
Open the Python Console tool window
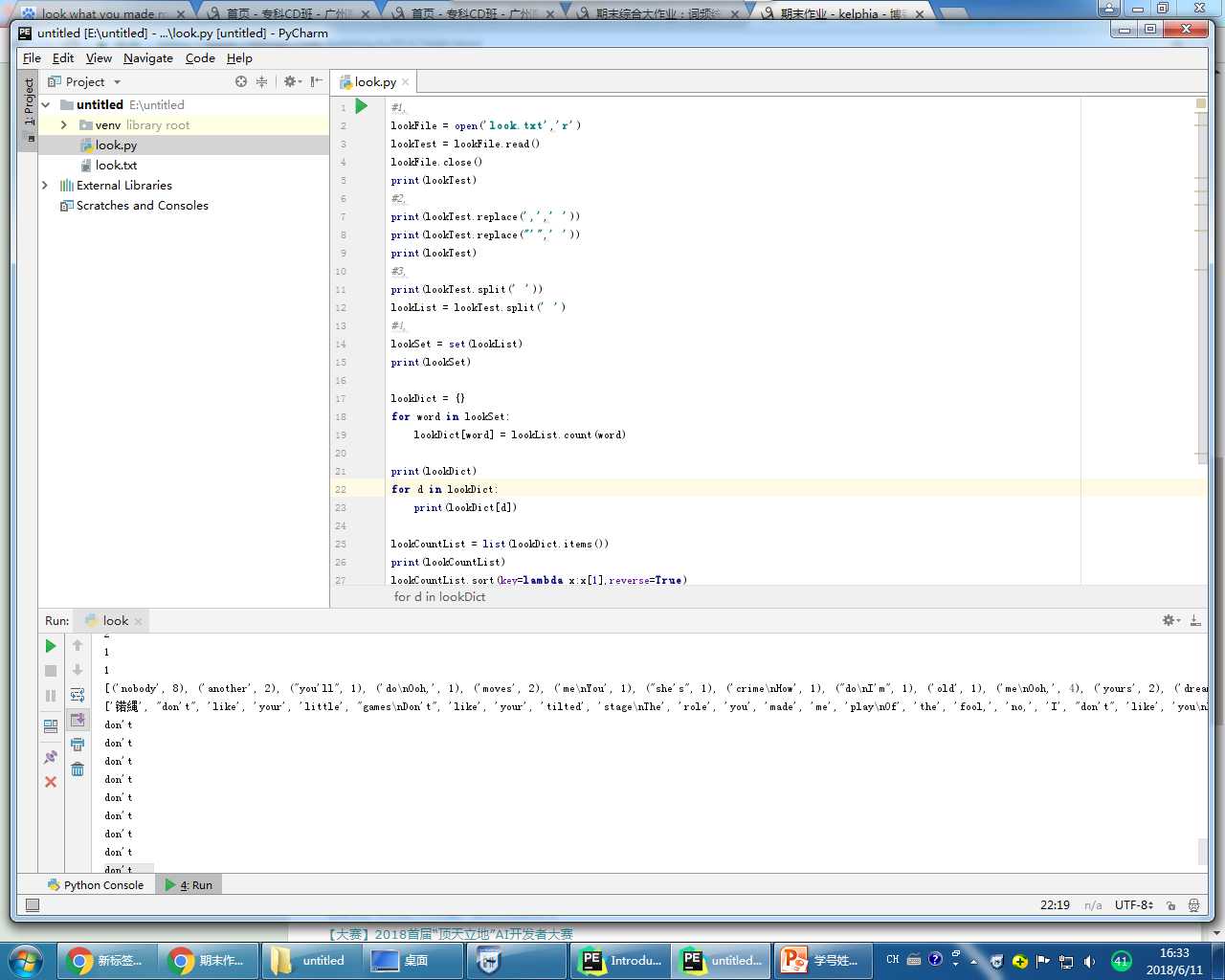click(95, 885)
